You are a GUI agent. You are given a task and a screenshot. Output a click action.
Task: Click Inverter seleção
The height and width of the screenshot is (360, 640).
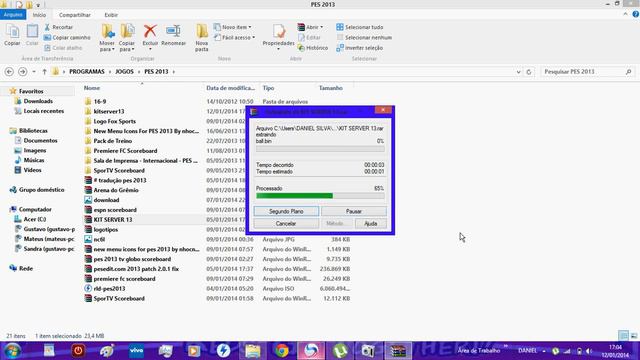click(360, 48)
